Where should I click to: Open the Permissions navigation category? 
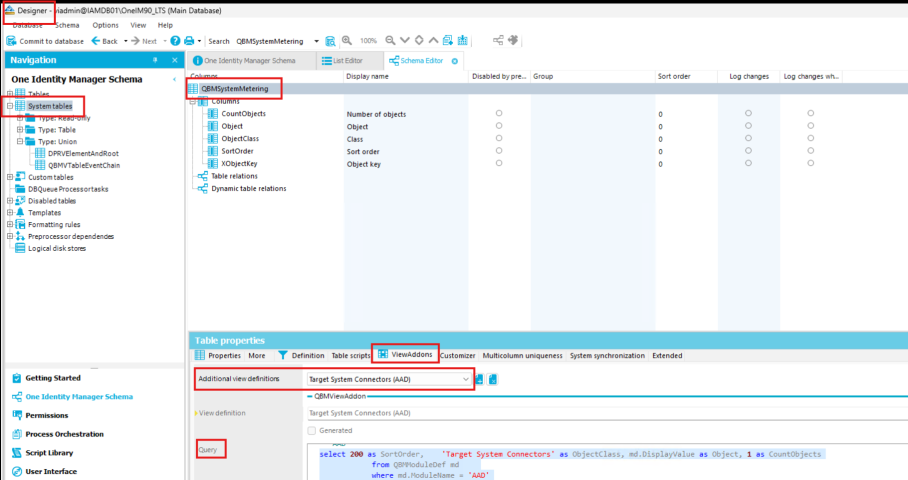(46, 415)
